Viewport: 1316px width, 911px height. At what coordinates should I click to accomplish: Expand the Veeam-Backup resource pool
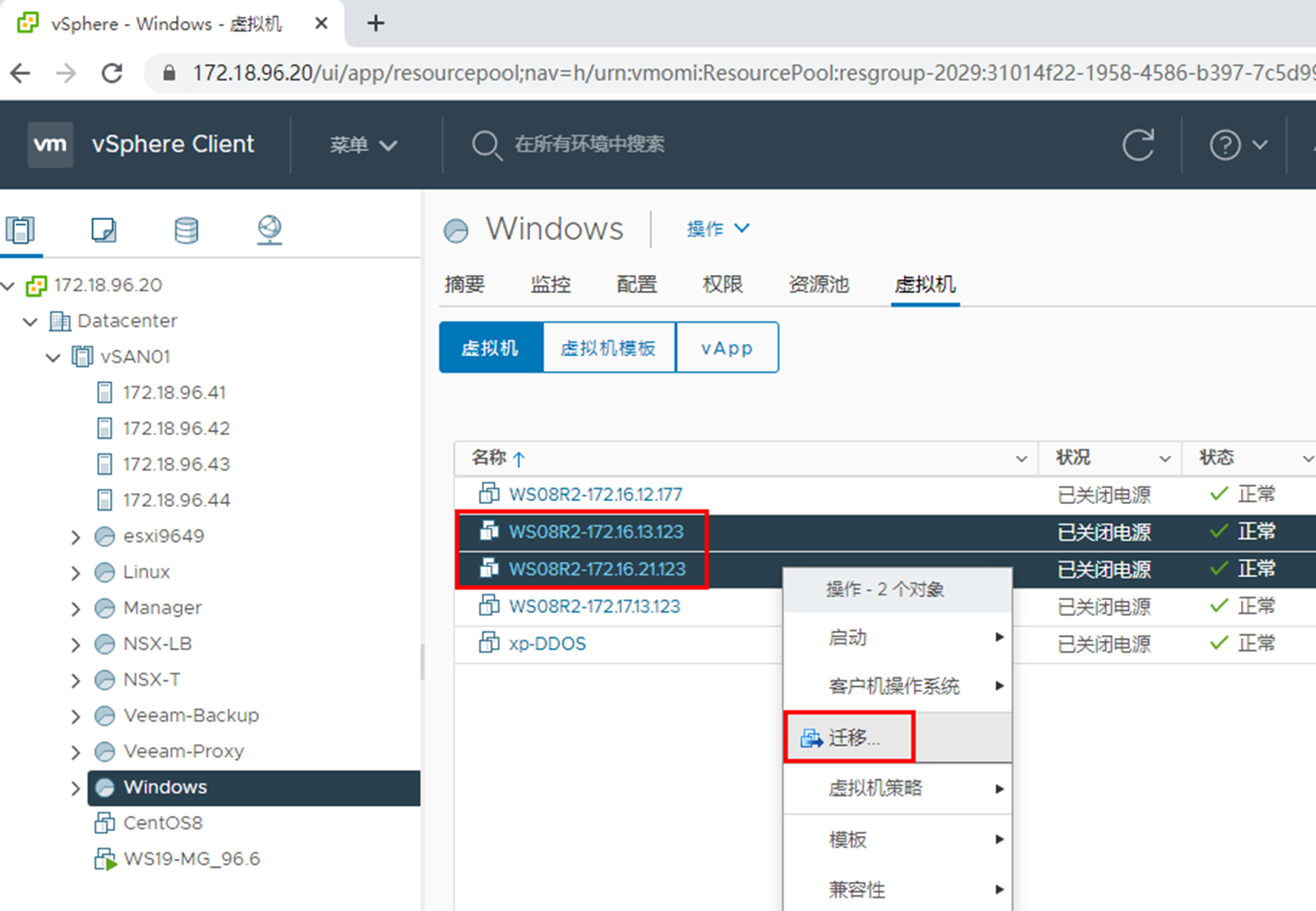click(x=76, y=716)
